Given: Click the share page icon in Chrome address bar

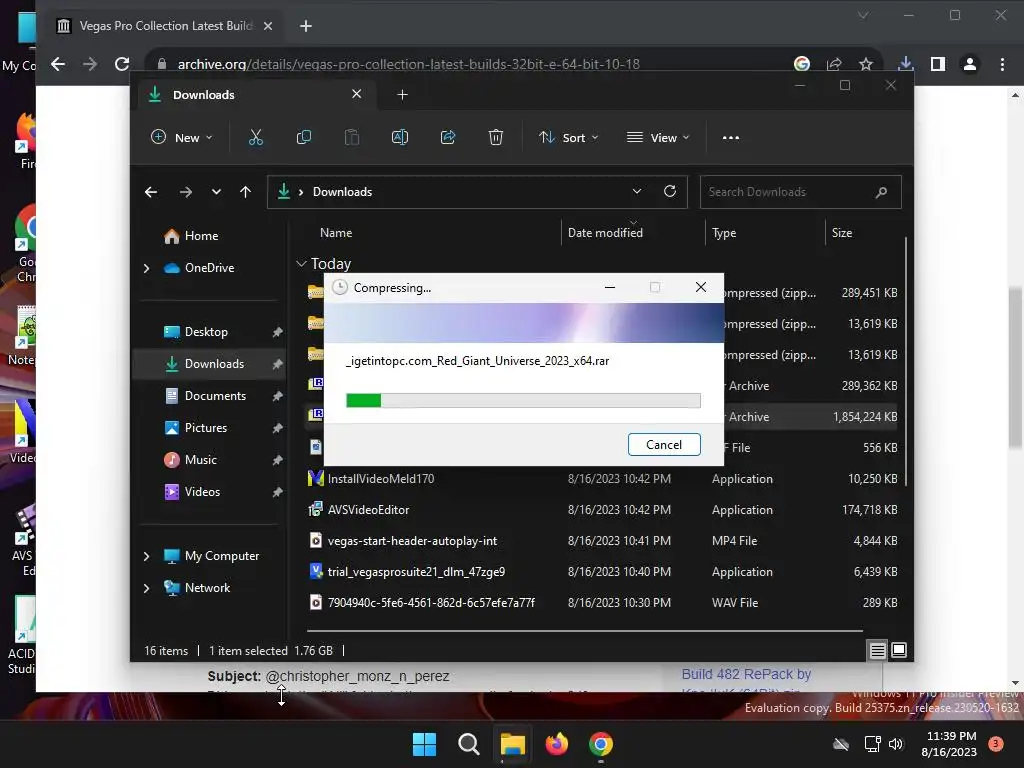Looking at the screenshot, I should click(x=834, y=64).
